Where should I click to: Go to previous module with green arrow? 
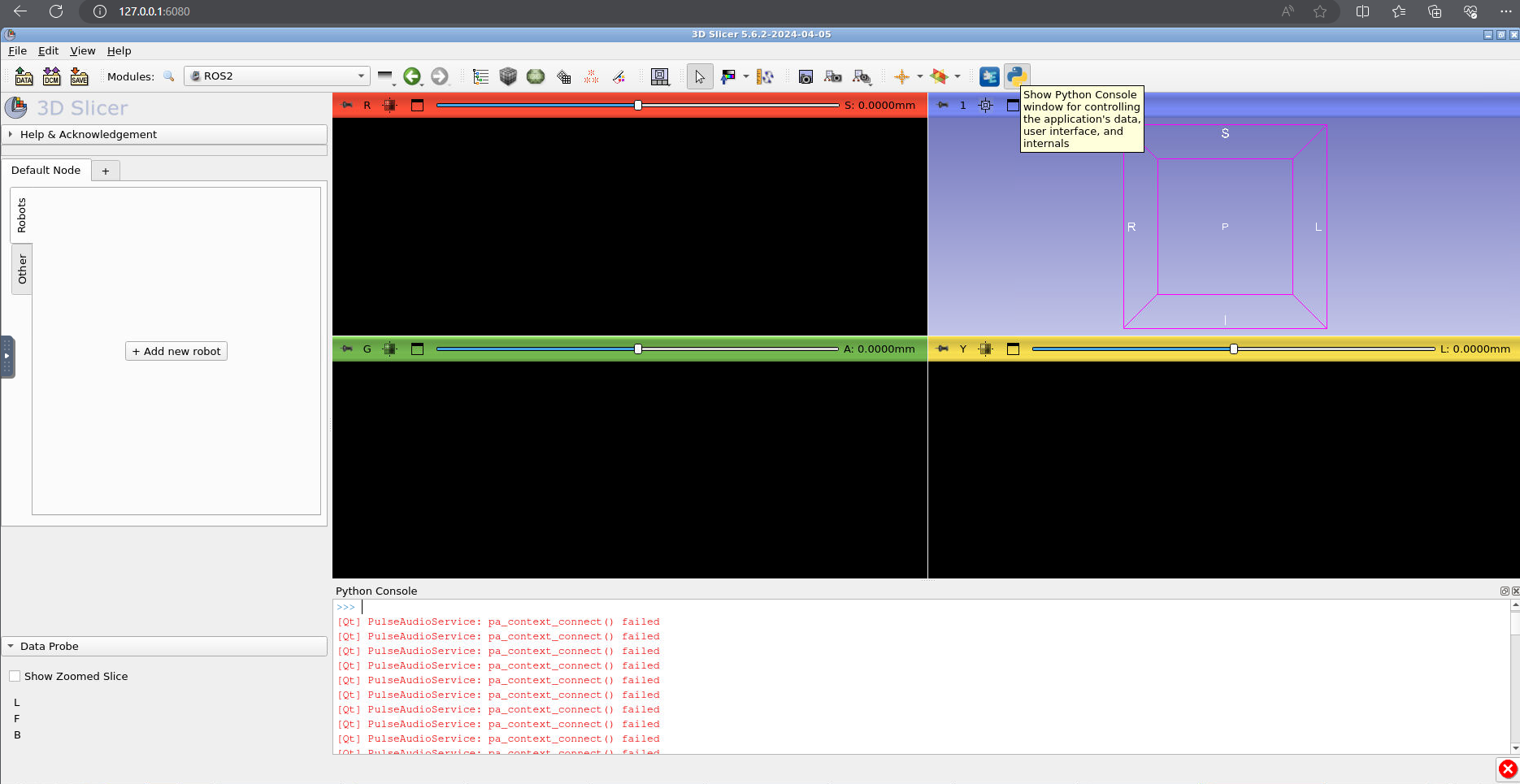coord(412,76)
